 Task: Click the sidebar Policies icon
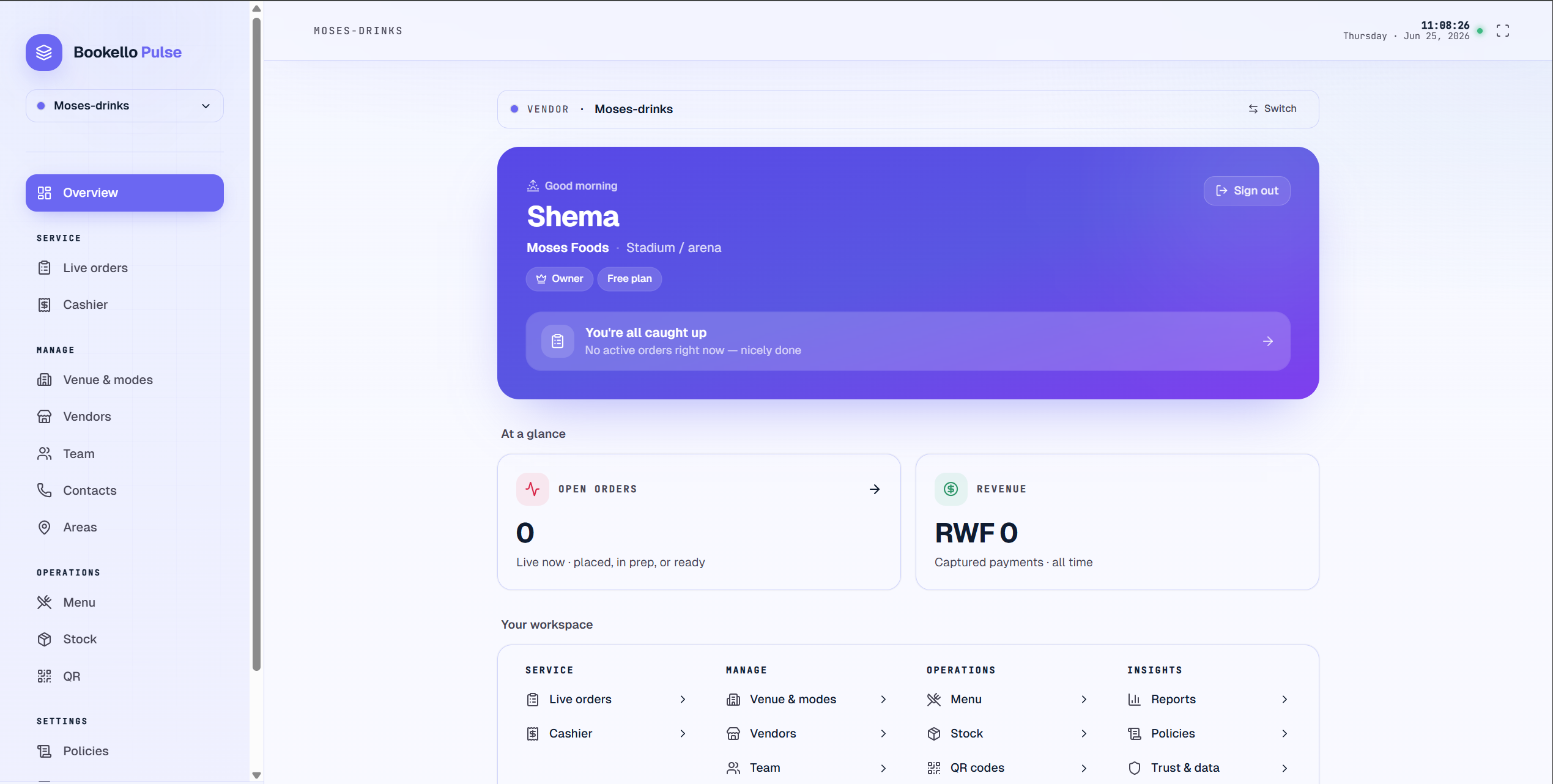coord(45,751)
